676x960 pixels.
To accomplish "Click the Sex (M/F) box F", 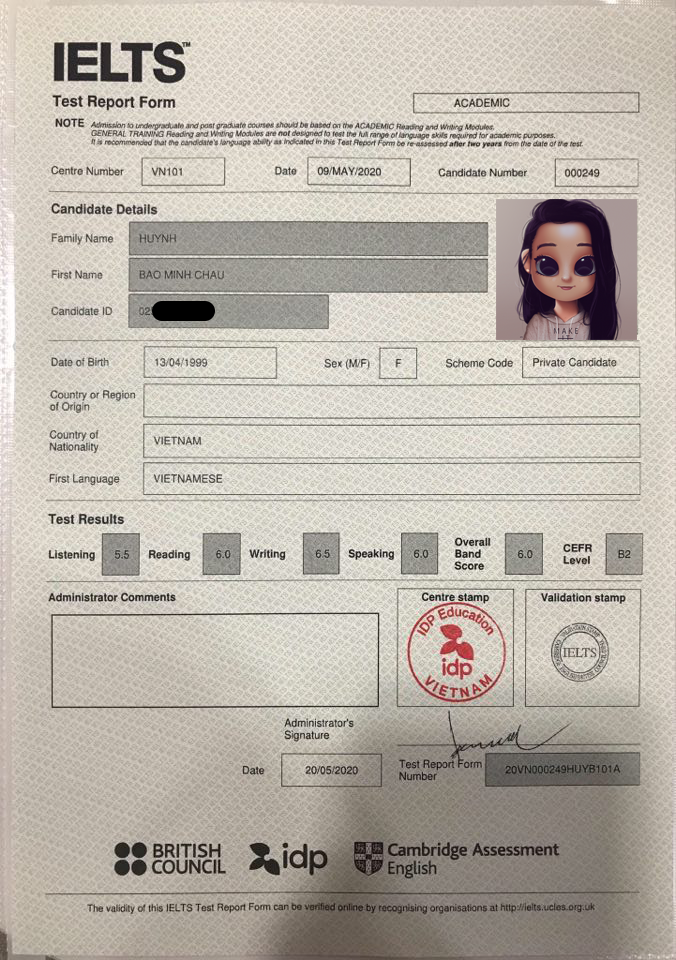I will tap(398, 363).
